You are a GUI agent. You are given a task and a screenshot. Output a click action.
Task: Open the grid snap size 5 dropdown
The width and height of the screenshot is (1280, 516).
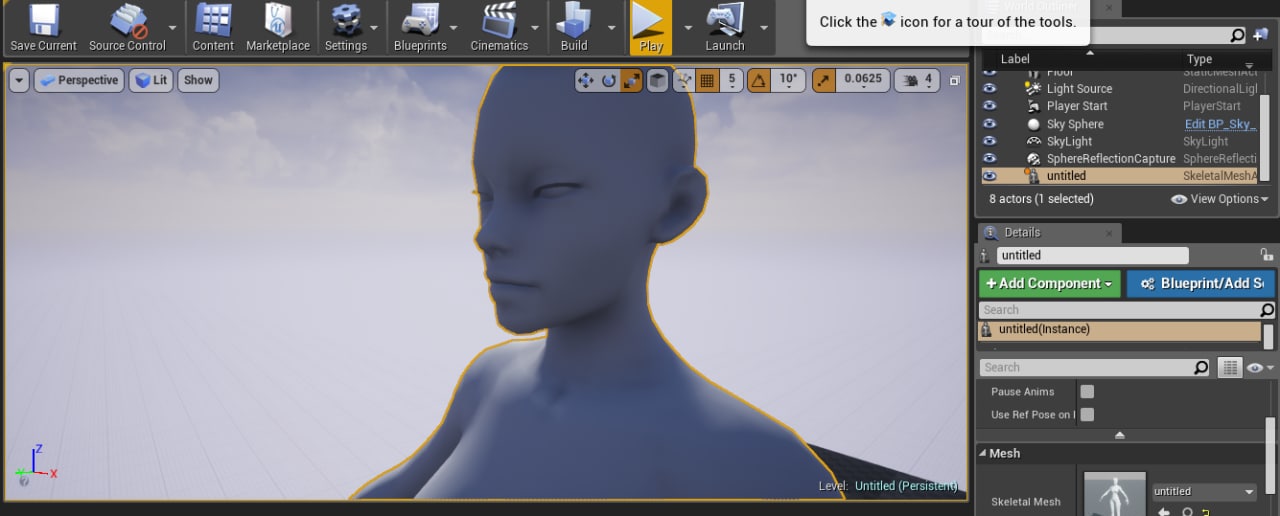[732, 80]
